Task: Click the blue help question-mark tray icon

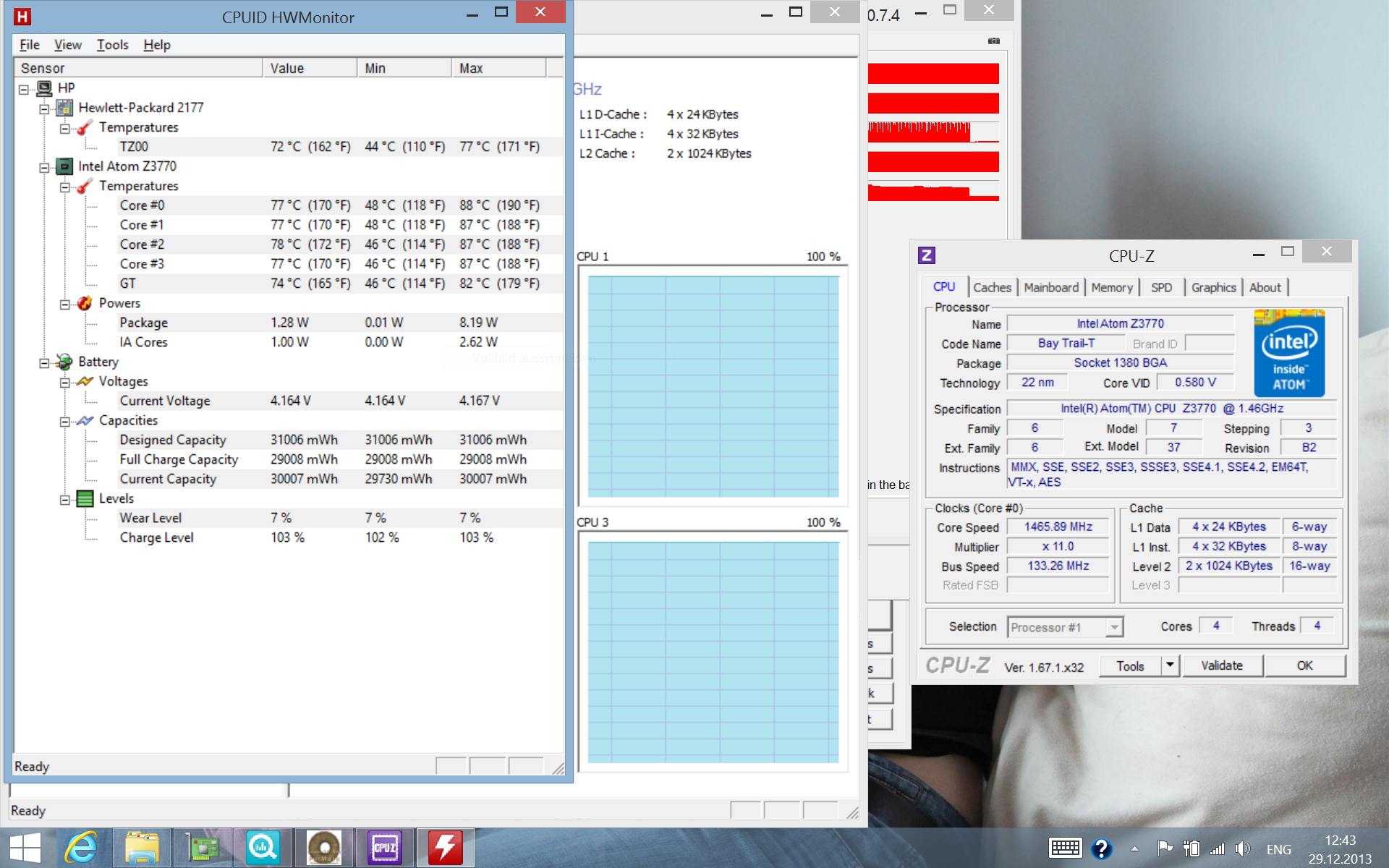Action: (x=1101, y=848)
